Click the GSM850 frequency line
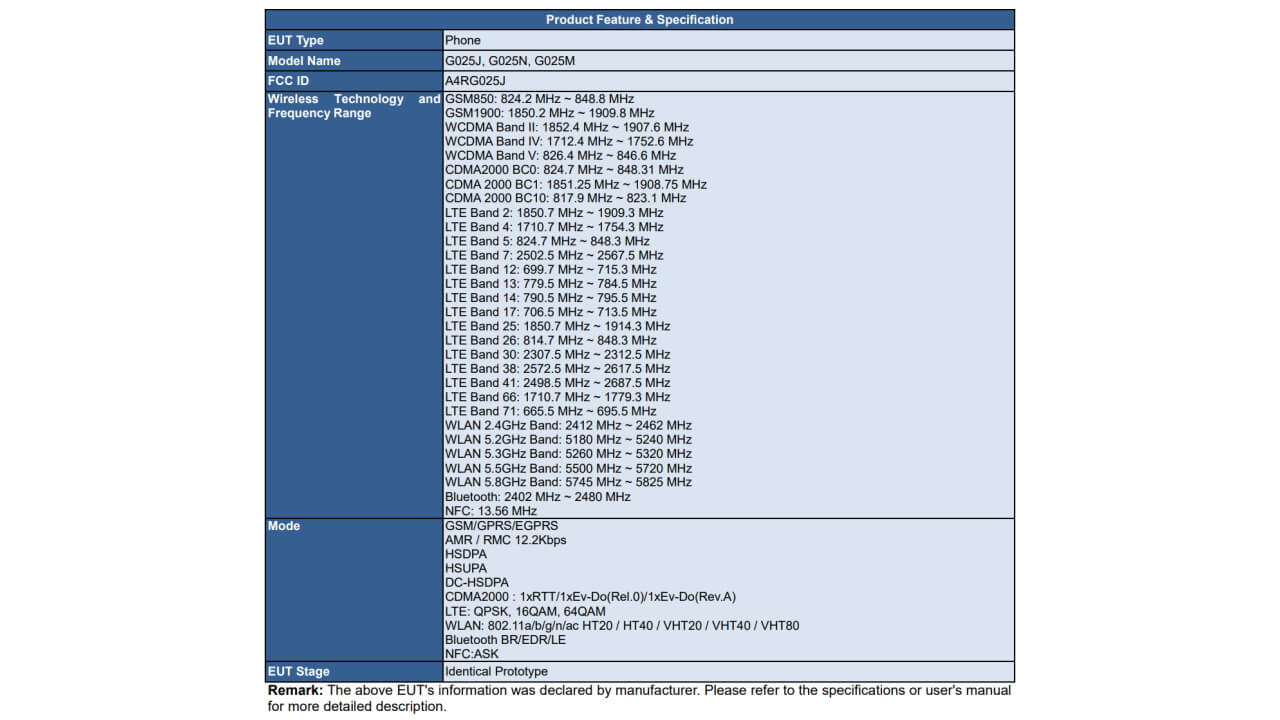Viewport: 1280px width, 720px height. 539,99
